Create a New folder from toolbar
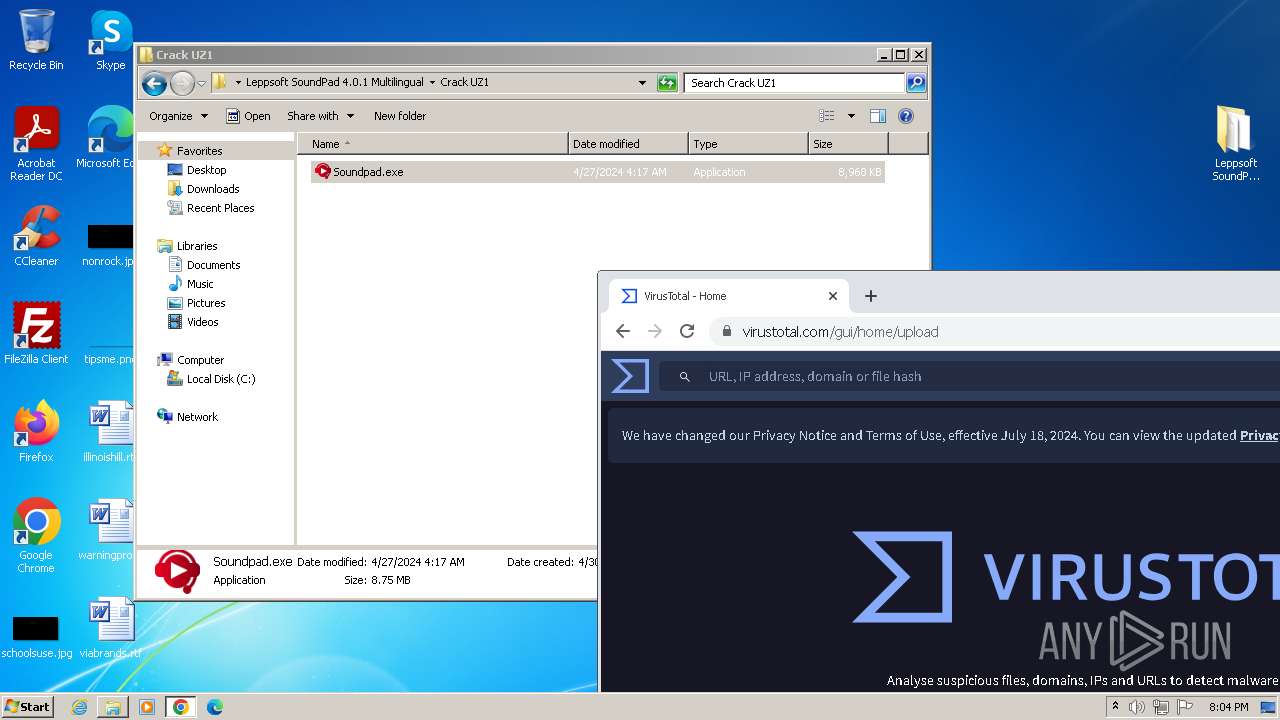Image resolution: width=1280 pixels, height=720 pixels. (400, 116)
